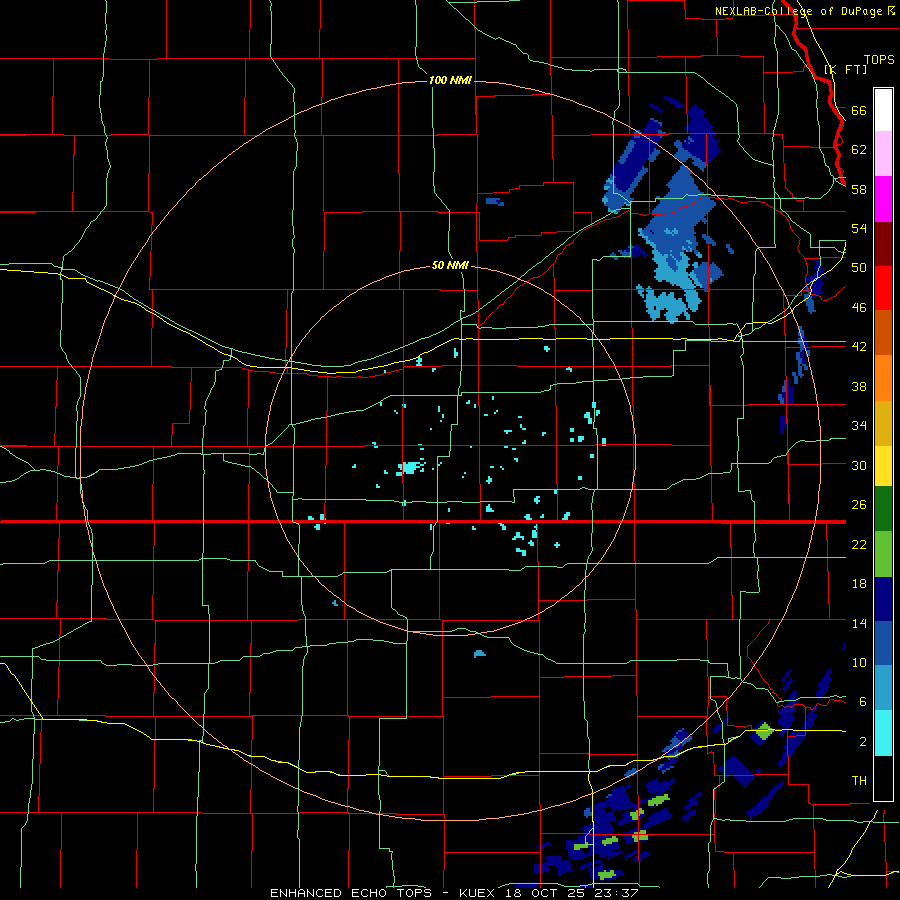Viewport: 900px width, 900px height.
Task: Select the dark red (maroon) legend swatch
Action: pos(883,243)
